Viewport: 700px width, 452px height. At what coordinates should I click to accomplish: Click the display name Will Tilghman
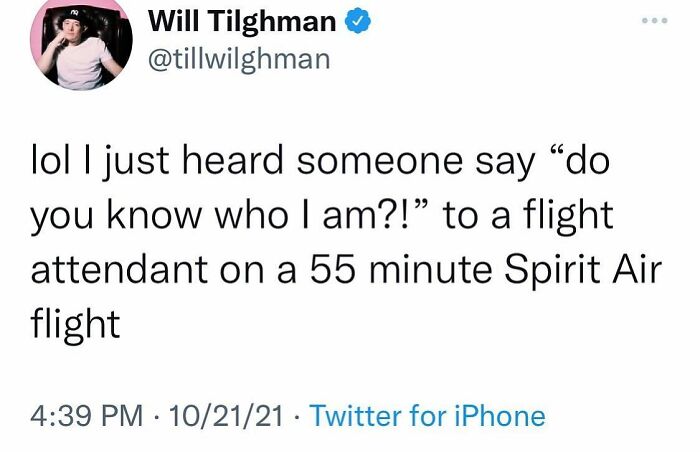(x=241, y=21)
